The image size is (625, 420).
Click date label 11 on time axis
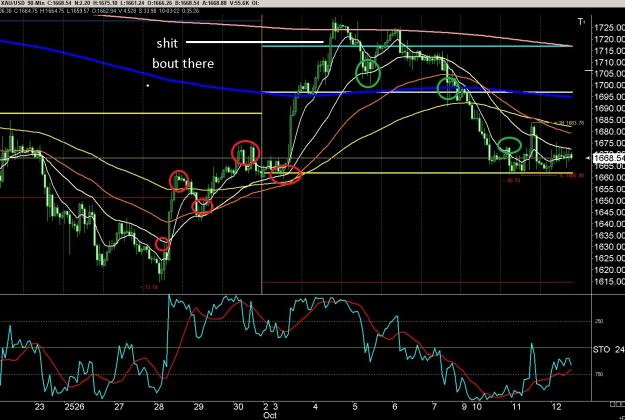(517, 407)
